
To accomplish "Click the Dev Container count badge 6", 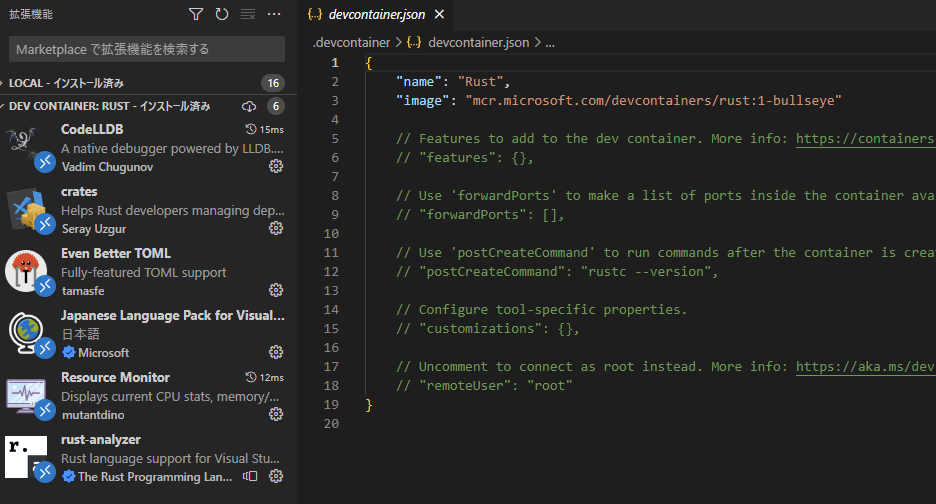I will point(275,106).
